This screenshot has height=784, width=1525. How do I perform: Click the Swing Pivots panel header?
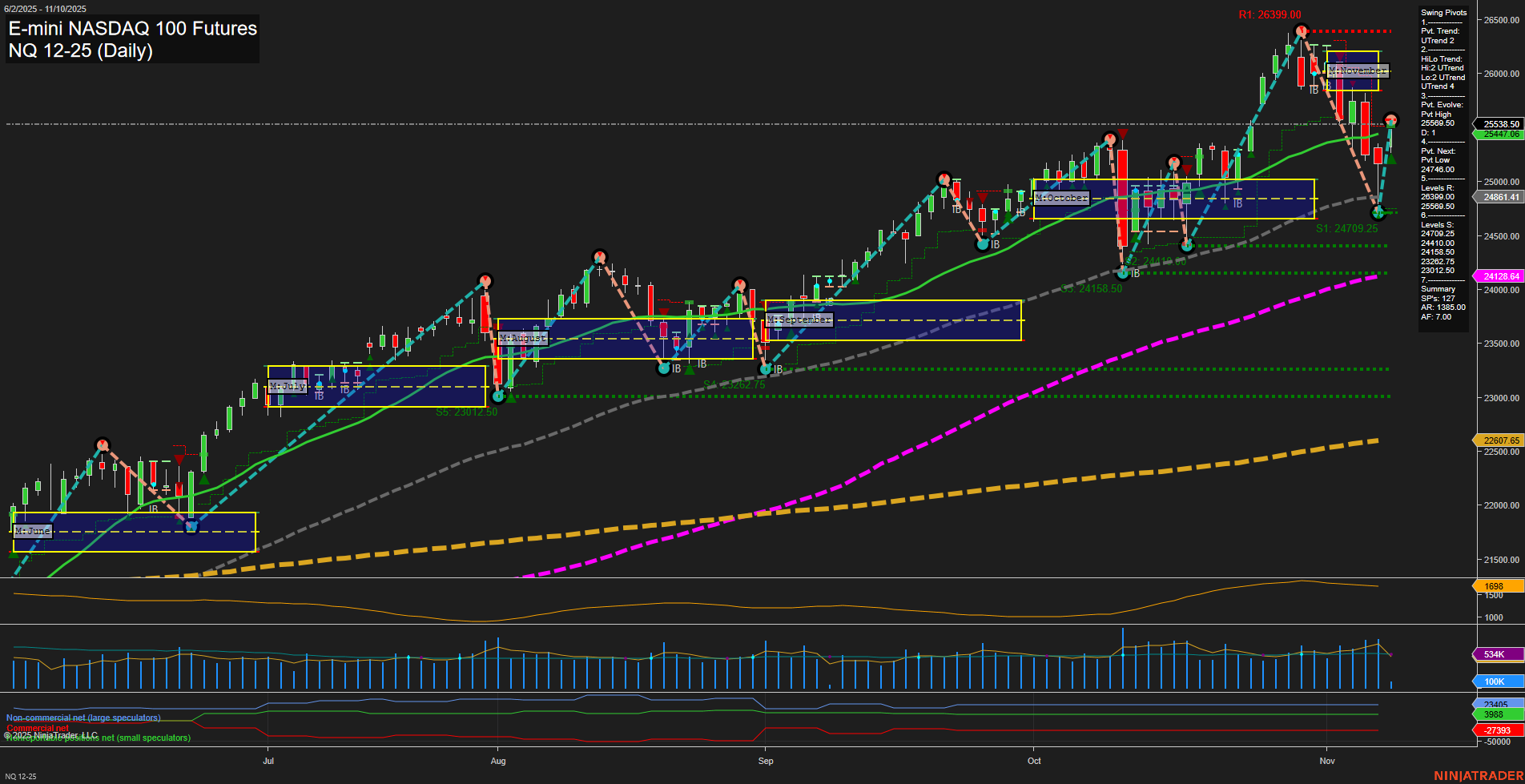1443,13
